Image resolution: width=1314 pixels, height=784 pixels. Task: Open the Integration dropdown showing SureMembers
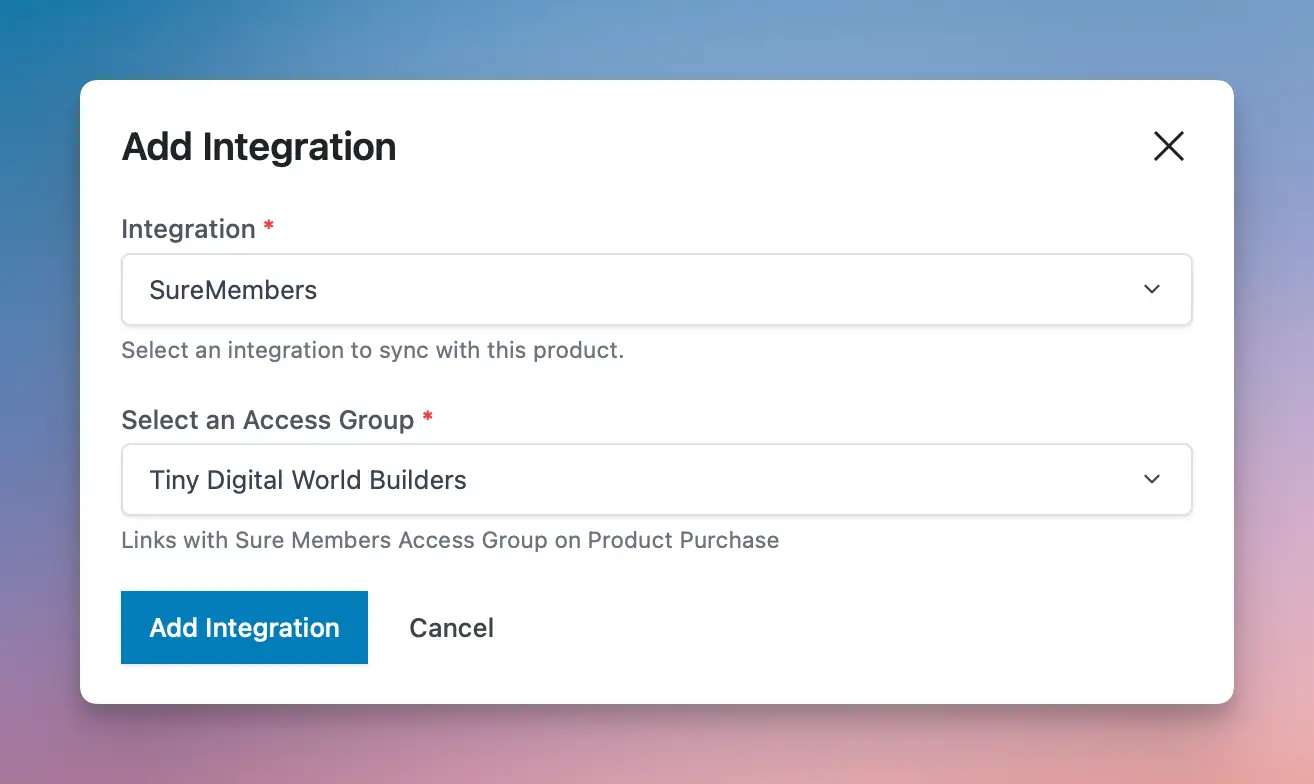(656, 290)
